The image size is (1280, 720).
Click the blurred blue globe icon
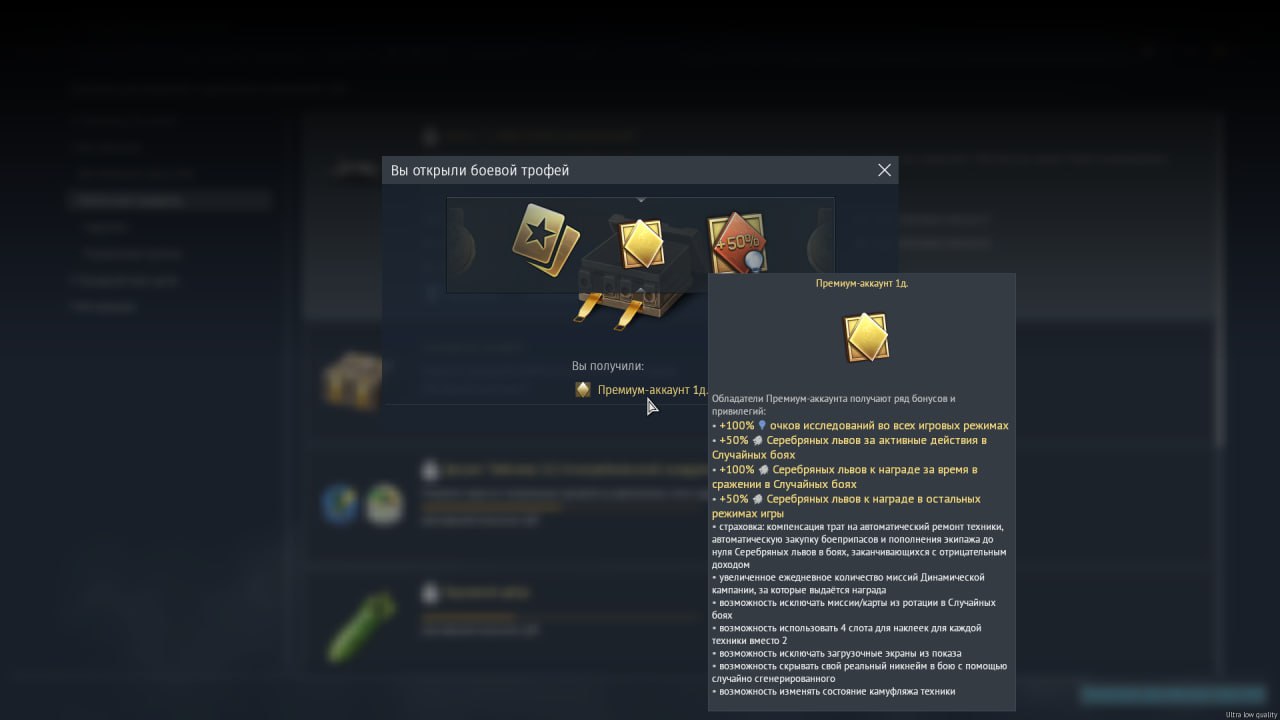[x=341, y=505]
